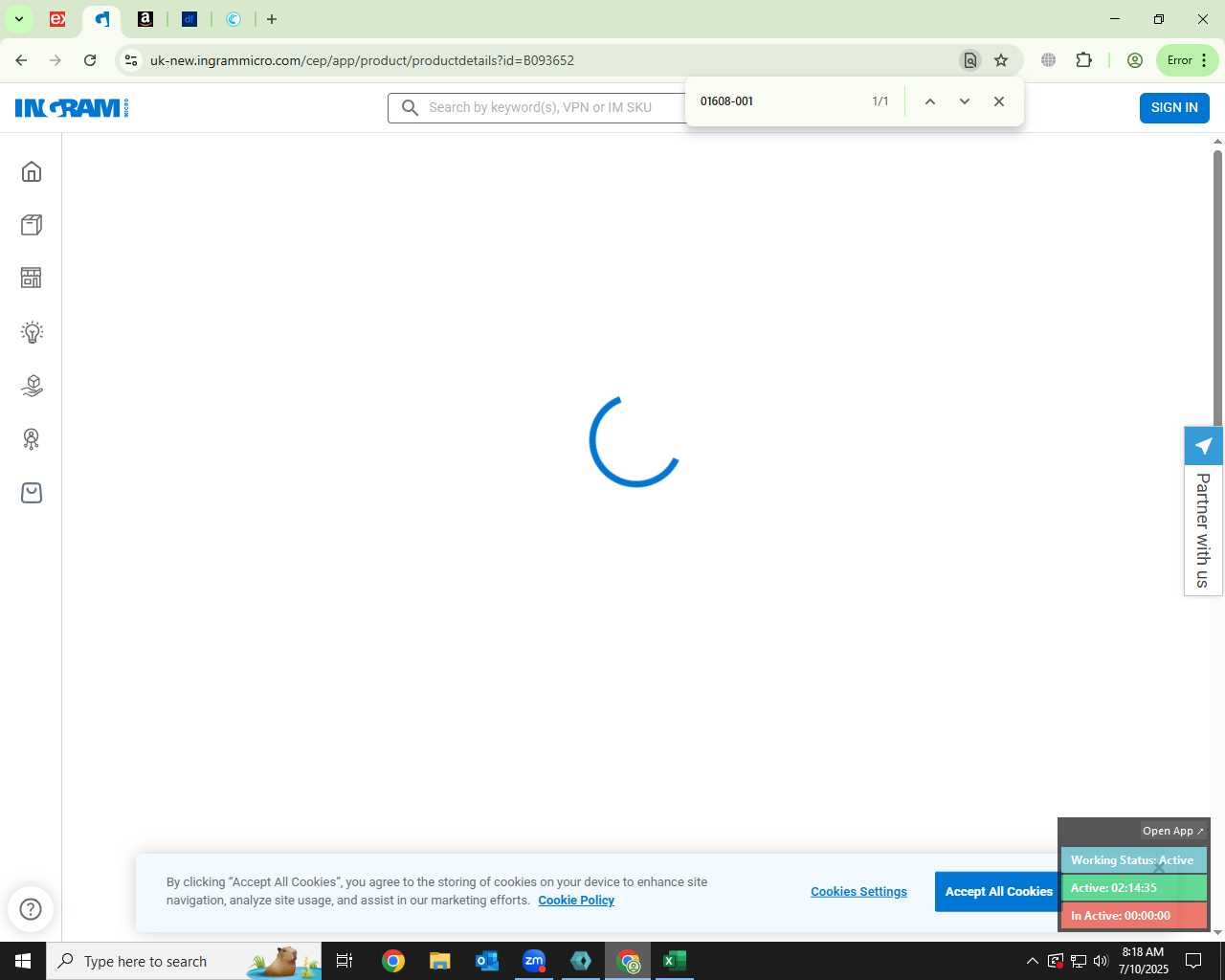Expand the tab search dropdown arrow
Viewport: 1225px width, 980px height.
[18, 19]
